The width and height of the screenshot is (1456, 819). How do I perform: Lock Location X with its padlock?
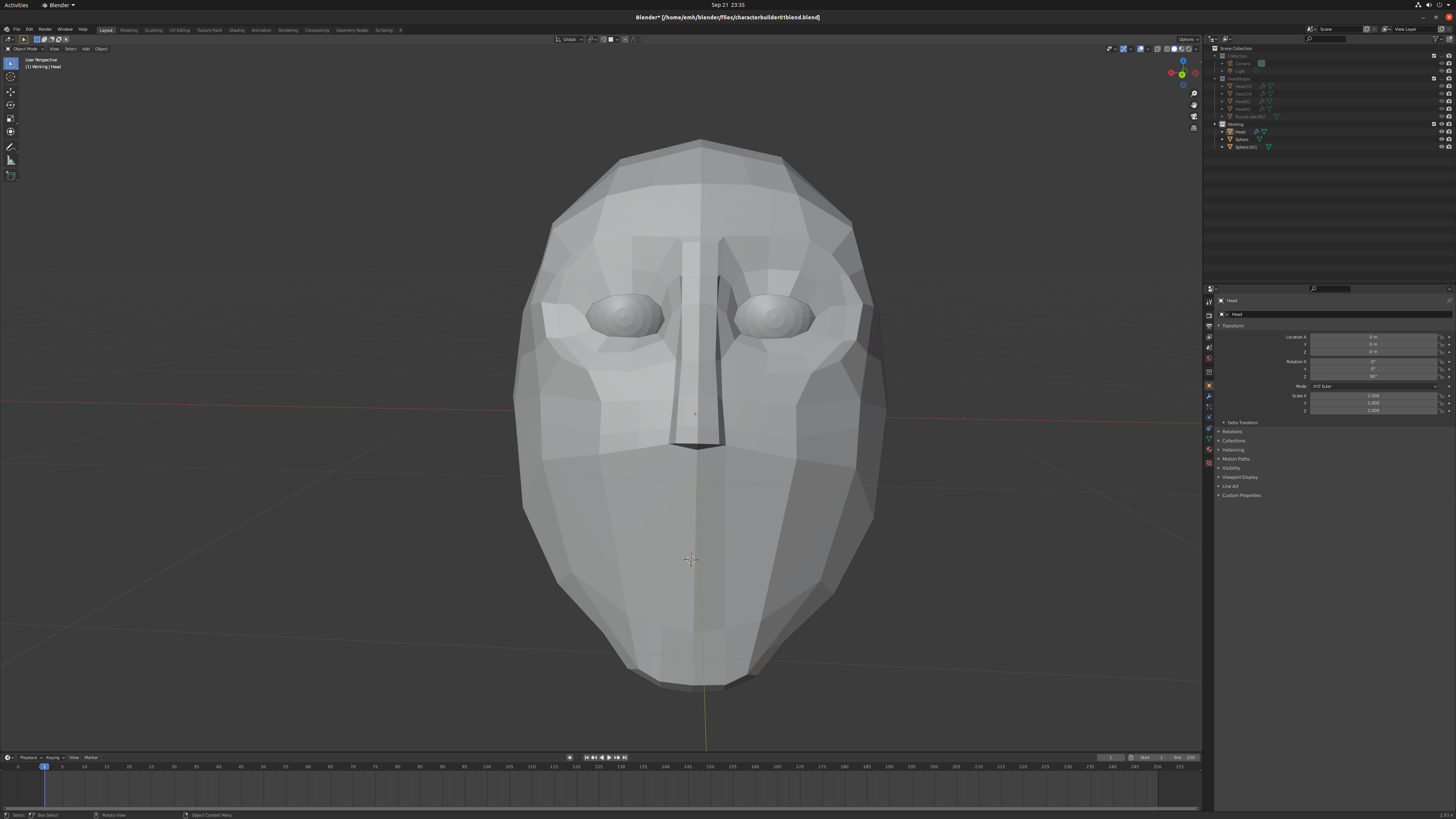[x=1441, y=337]
